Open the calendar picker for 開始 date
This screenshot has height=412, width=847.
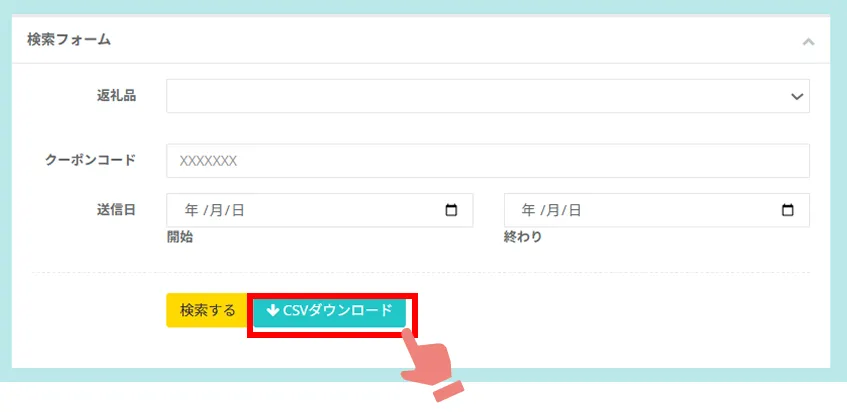click(451, 210)
